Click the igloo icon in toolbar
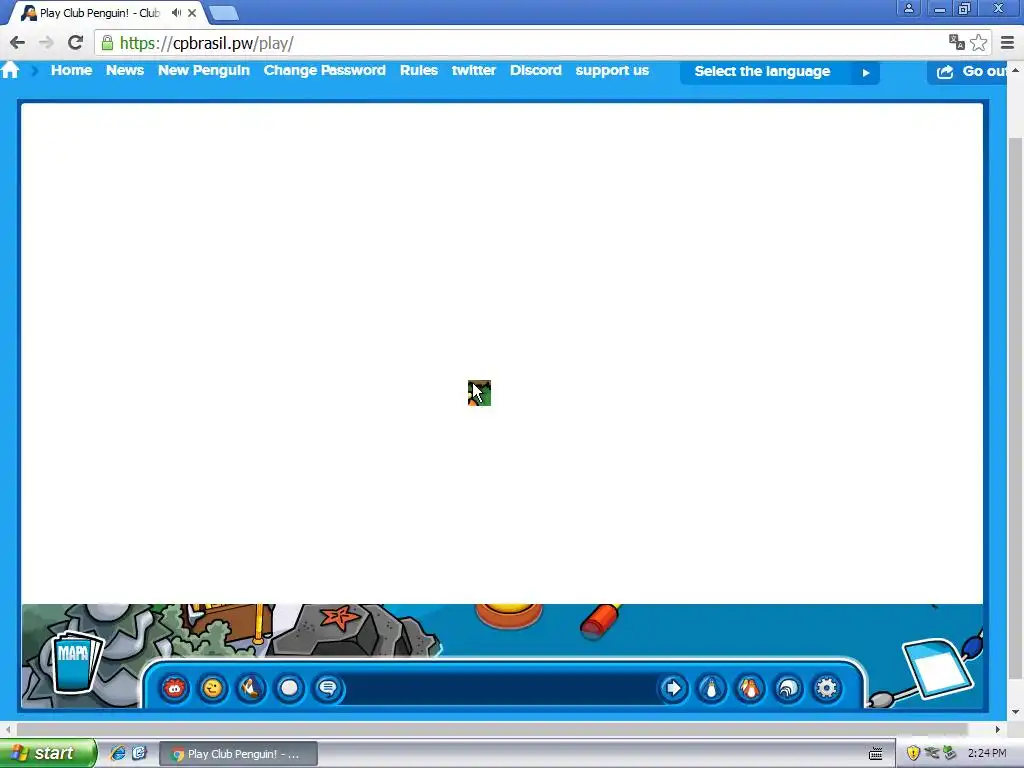Image resolution: width=1024 pixels, height=768 pixels. pyautogui.click(x=788, y=688)
